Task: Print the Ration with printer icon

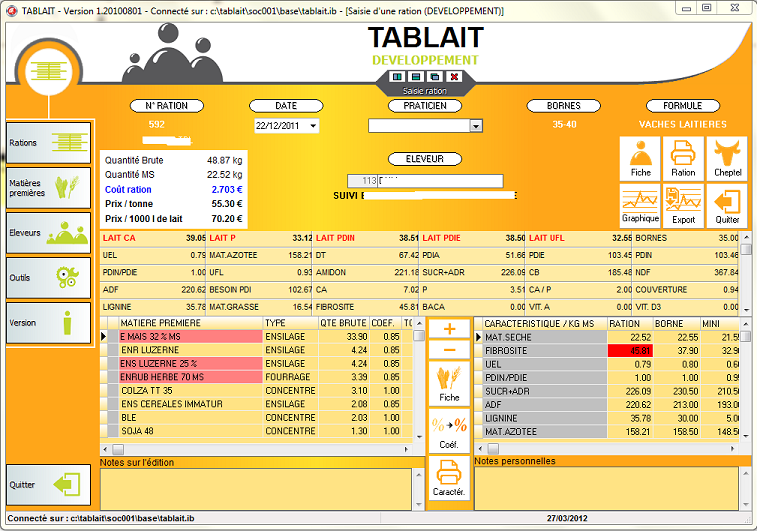Action: (683, 159)
